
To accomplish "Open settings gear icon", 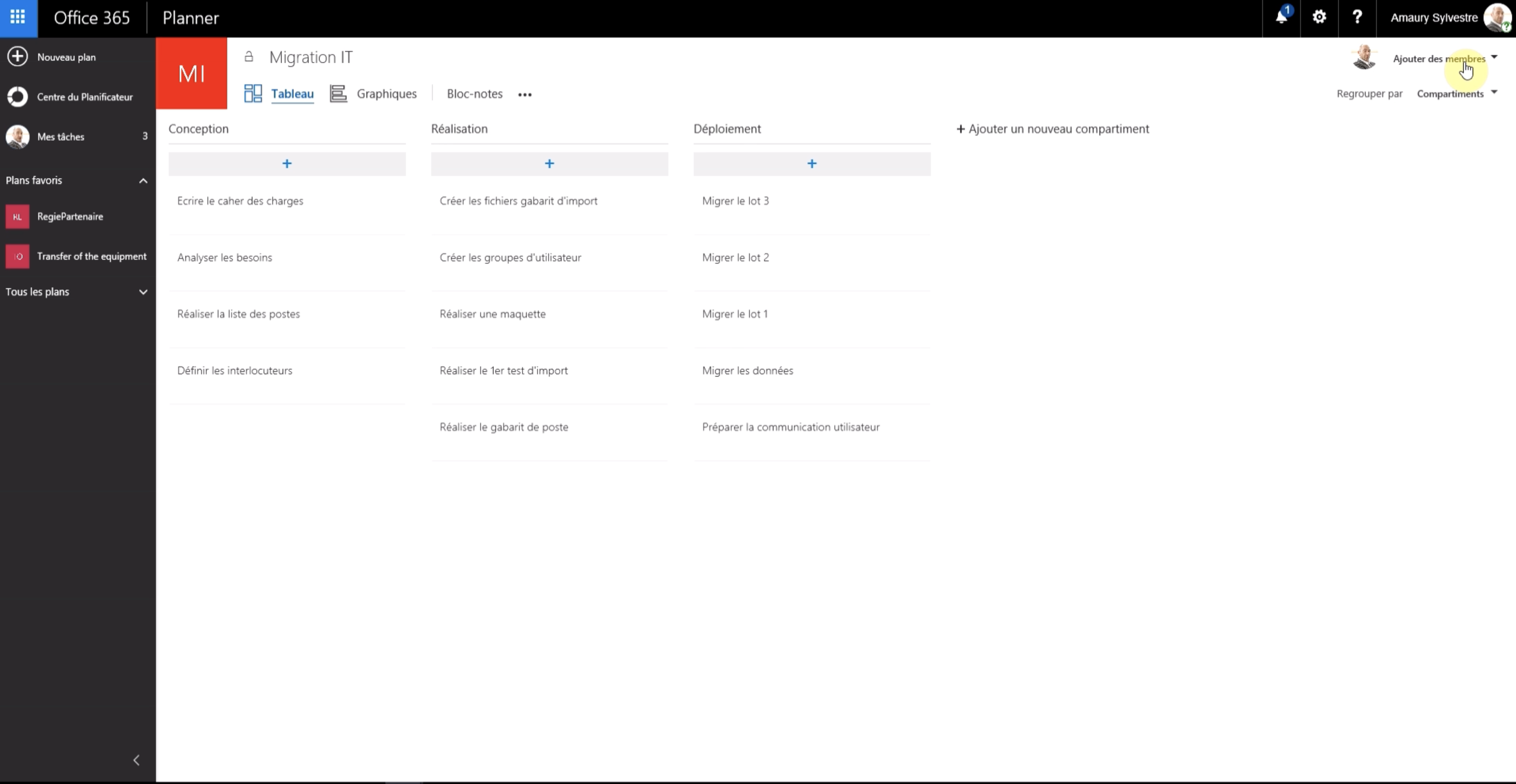I will click(x=1318, y=17).
